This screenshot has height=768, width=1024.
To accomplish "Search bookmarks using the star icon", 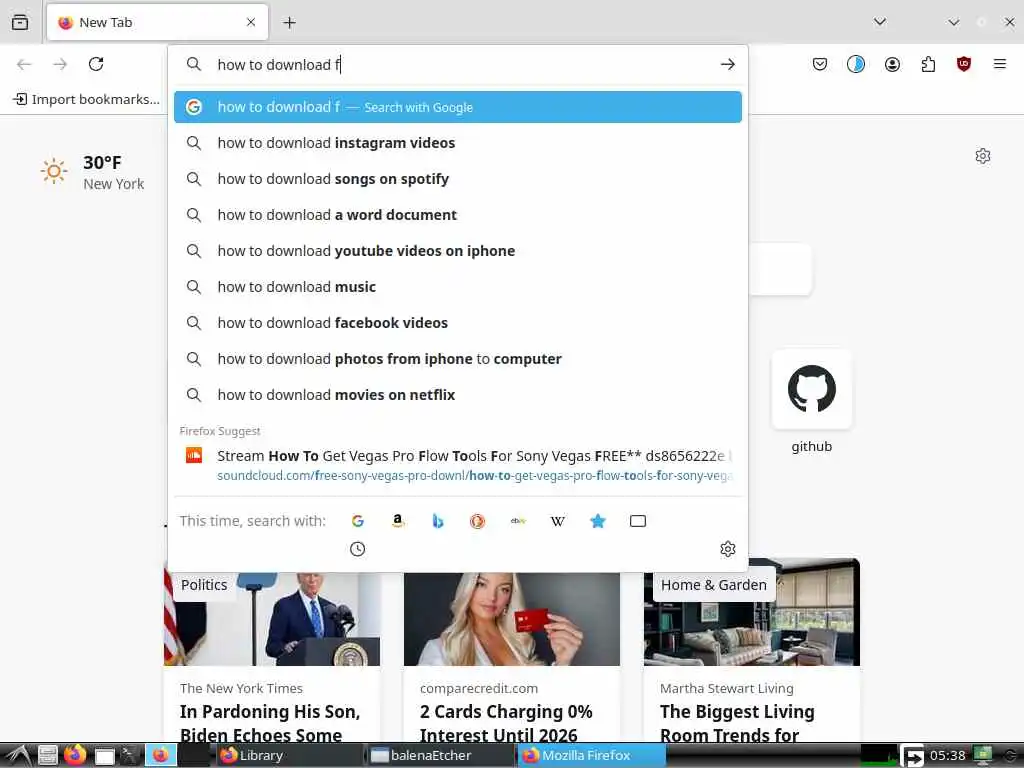I will (598, 521).
